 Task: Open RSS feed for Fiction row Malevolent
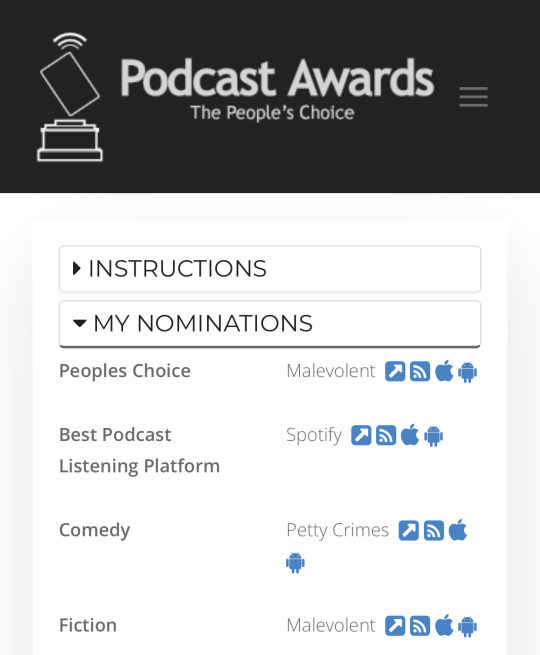(x=420, y=626)
